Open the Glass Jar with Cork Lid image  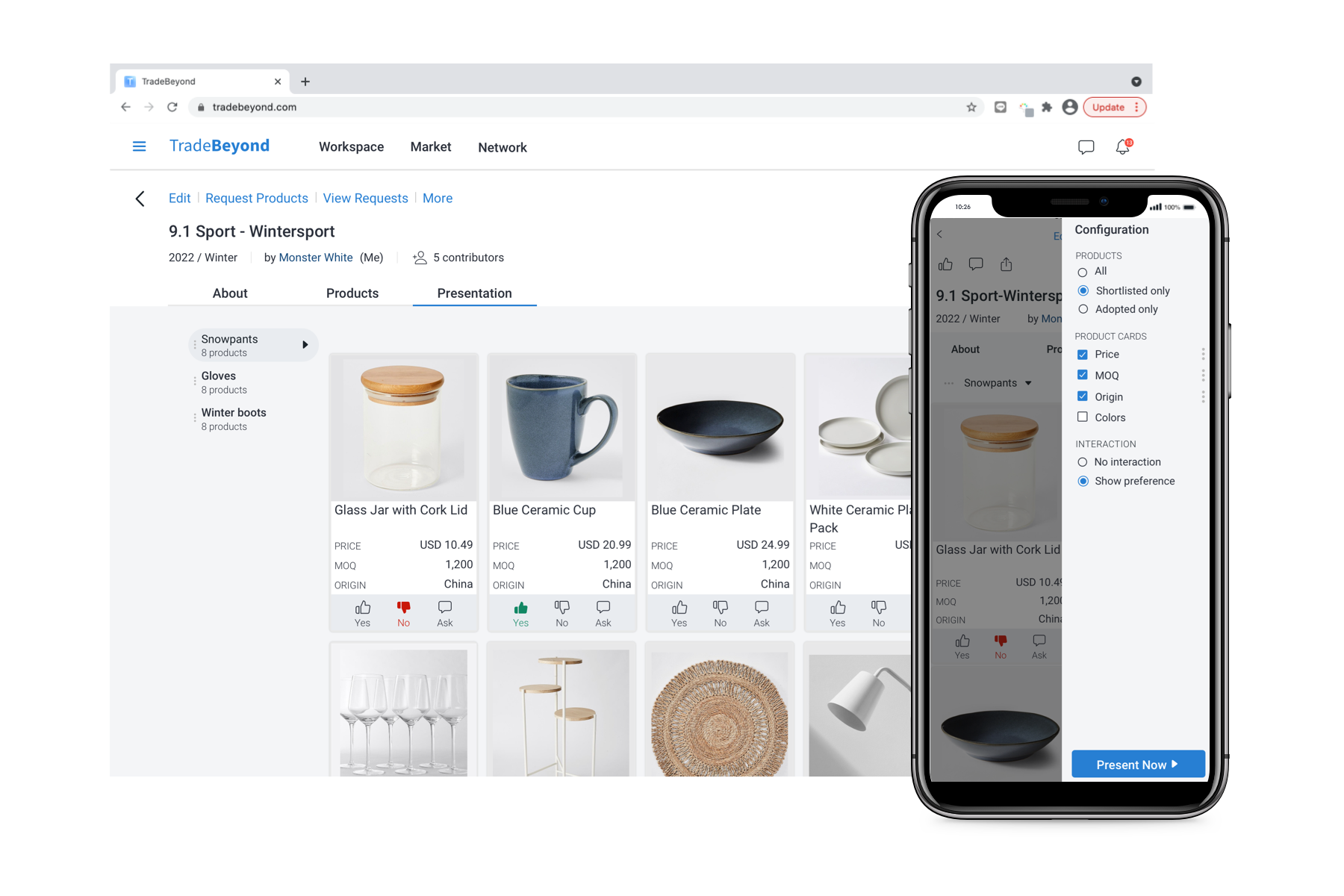point(404,427)
